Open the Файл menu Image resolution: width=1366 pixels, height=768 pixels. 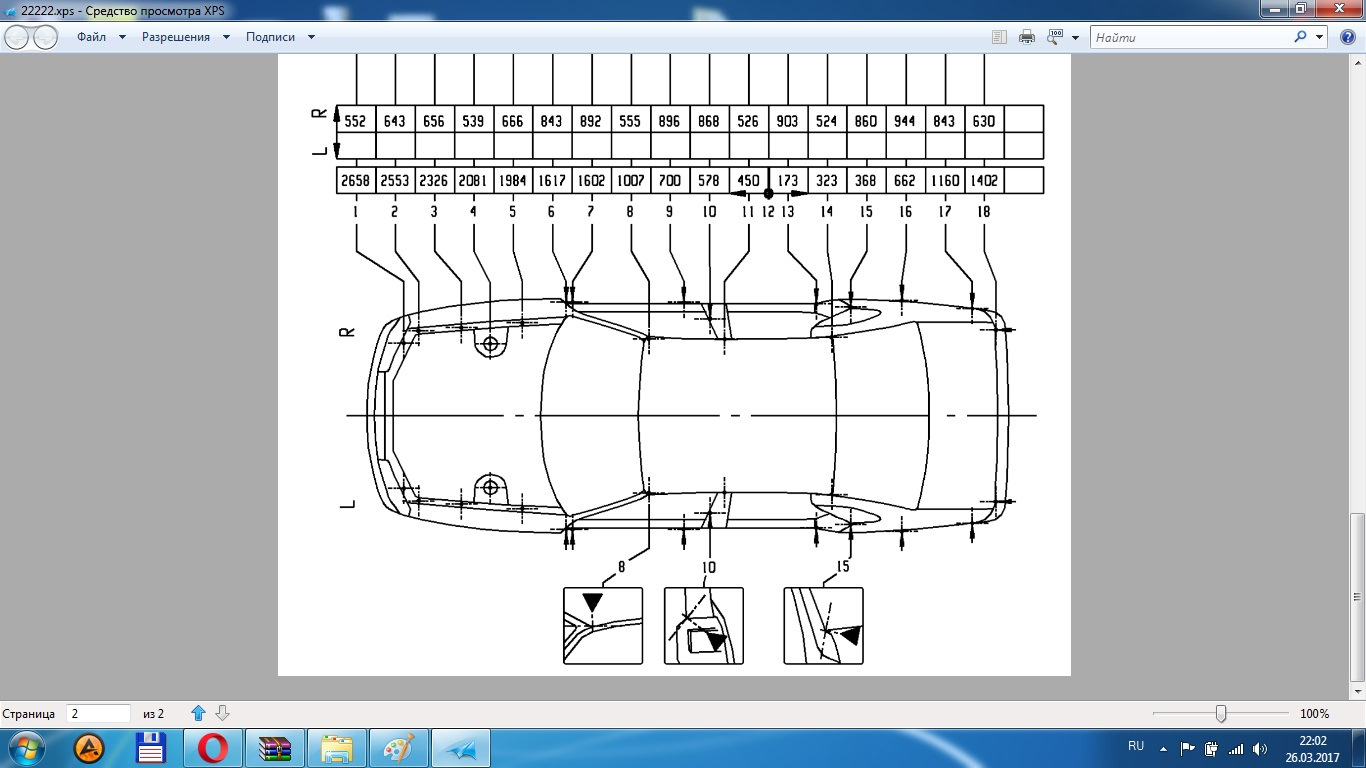(x=92, y=37)
